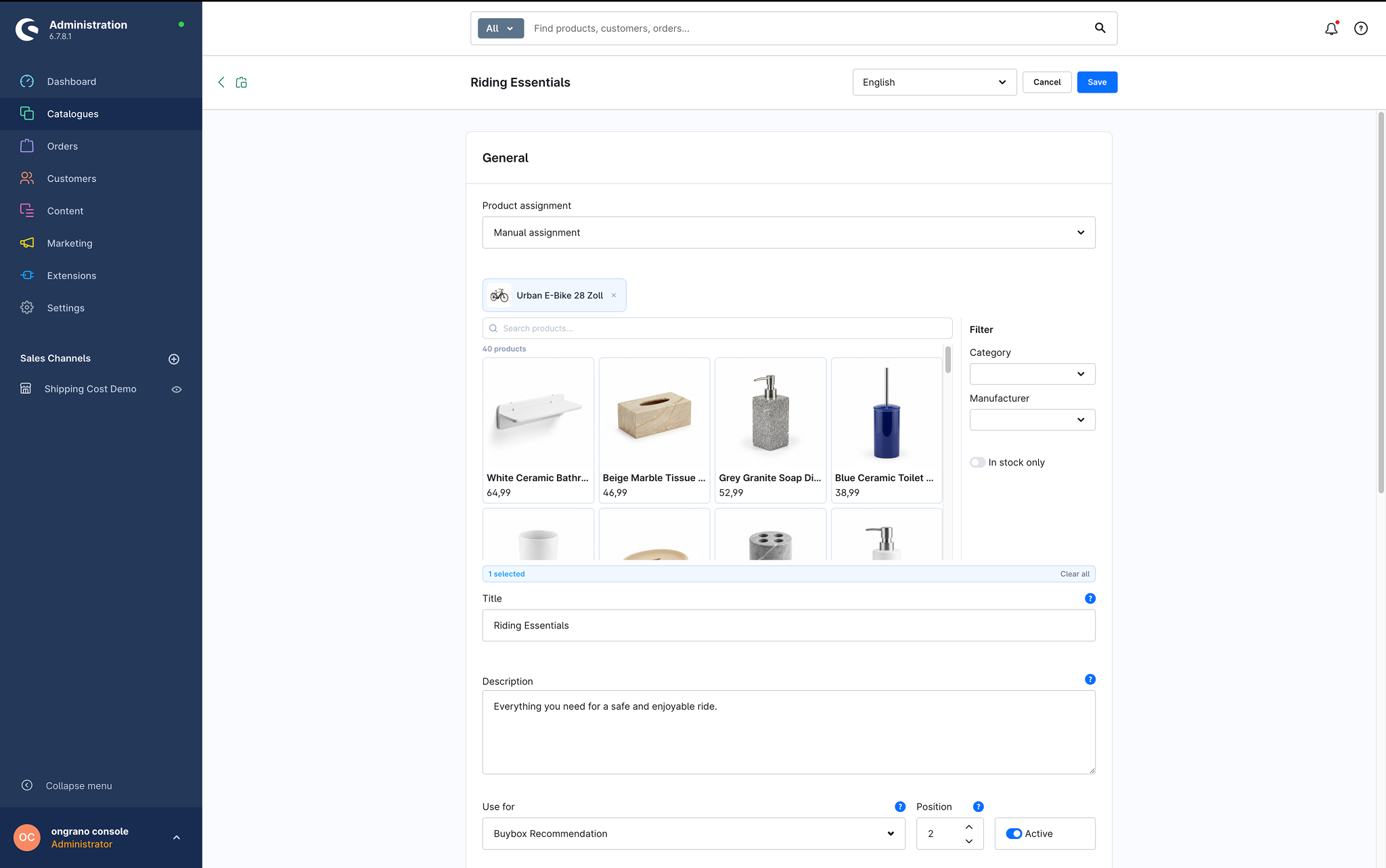Remove Urban E-Bike 28 Zoll tag
The width and height of the screenshot is (1386, 868).
pyautogui.click(x=614, y=296)
